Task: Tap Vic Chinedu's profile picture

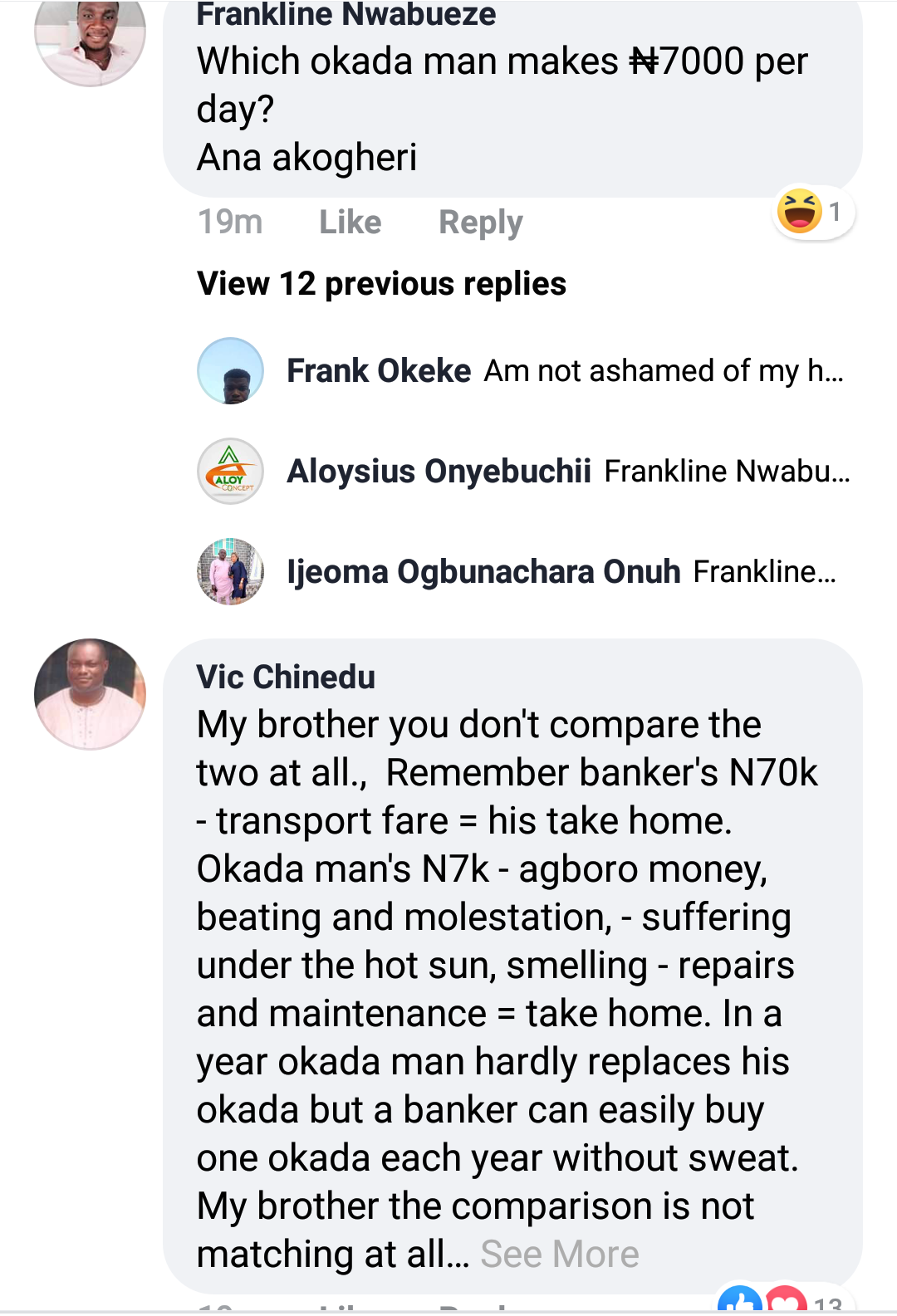Action: (x=90, y=694)
